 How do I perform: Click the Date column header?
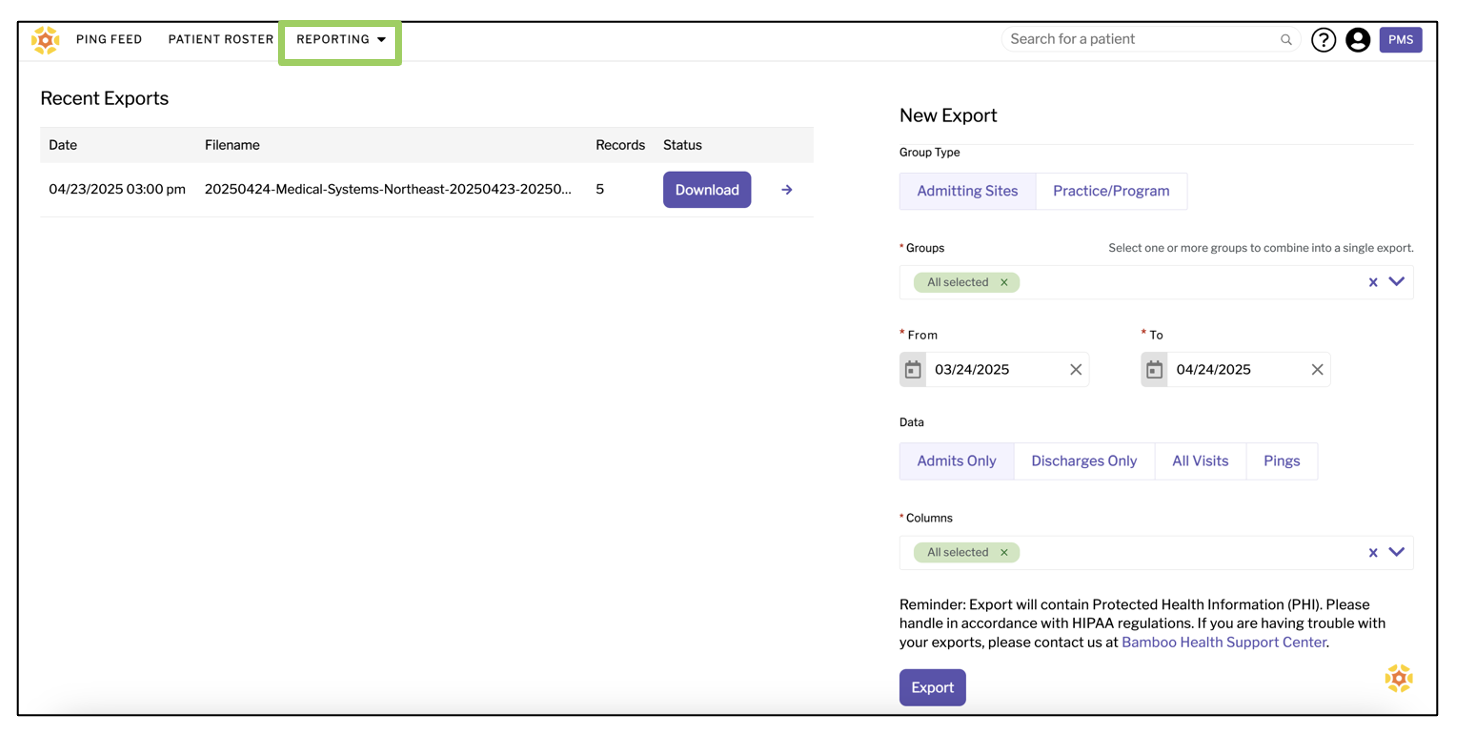tap(63, 145)
